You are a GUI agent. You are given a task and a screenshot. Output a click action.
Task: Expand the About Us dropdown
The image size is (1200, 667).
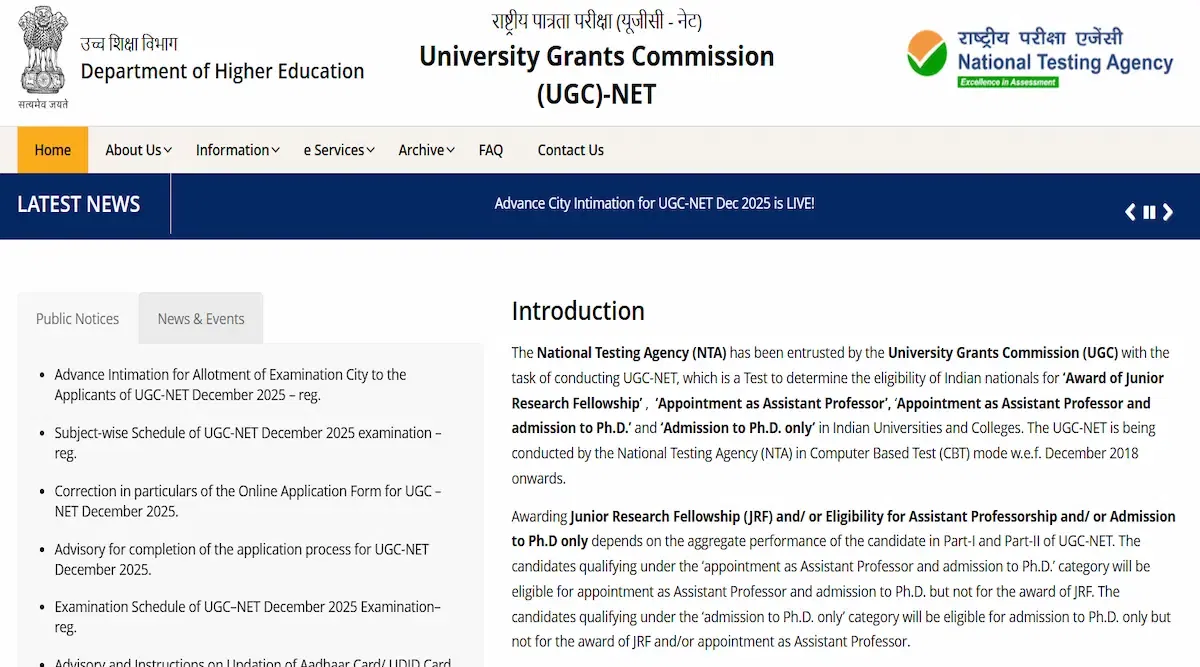click(x=137, y=150)
